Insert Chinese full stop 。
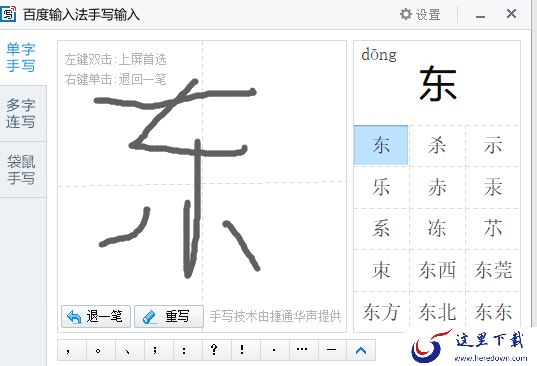Screen dimensions: 537x366 click(101, 350)
